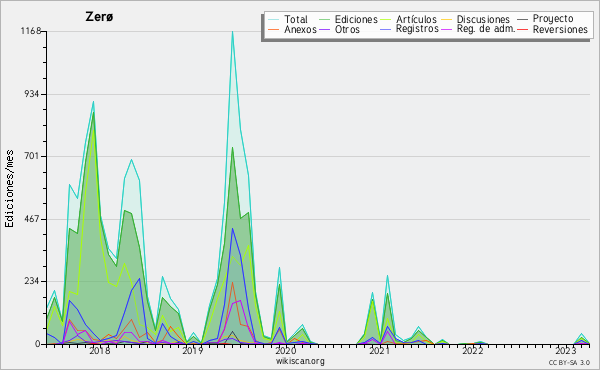Click the wikiscan.org credit text

pyautogui.click(x=300, y=361)
